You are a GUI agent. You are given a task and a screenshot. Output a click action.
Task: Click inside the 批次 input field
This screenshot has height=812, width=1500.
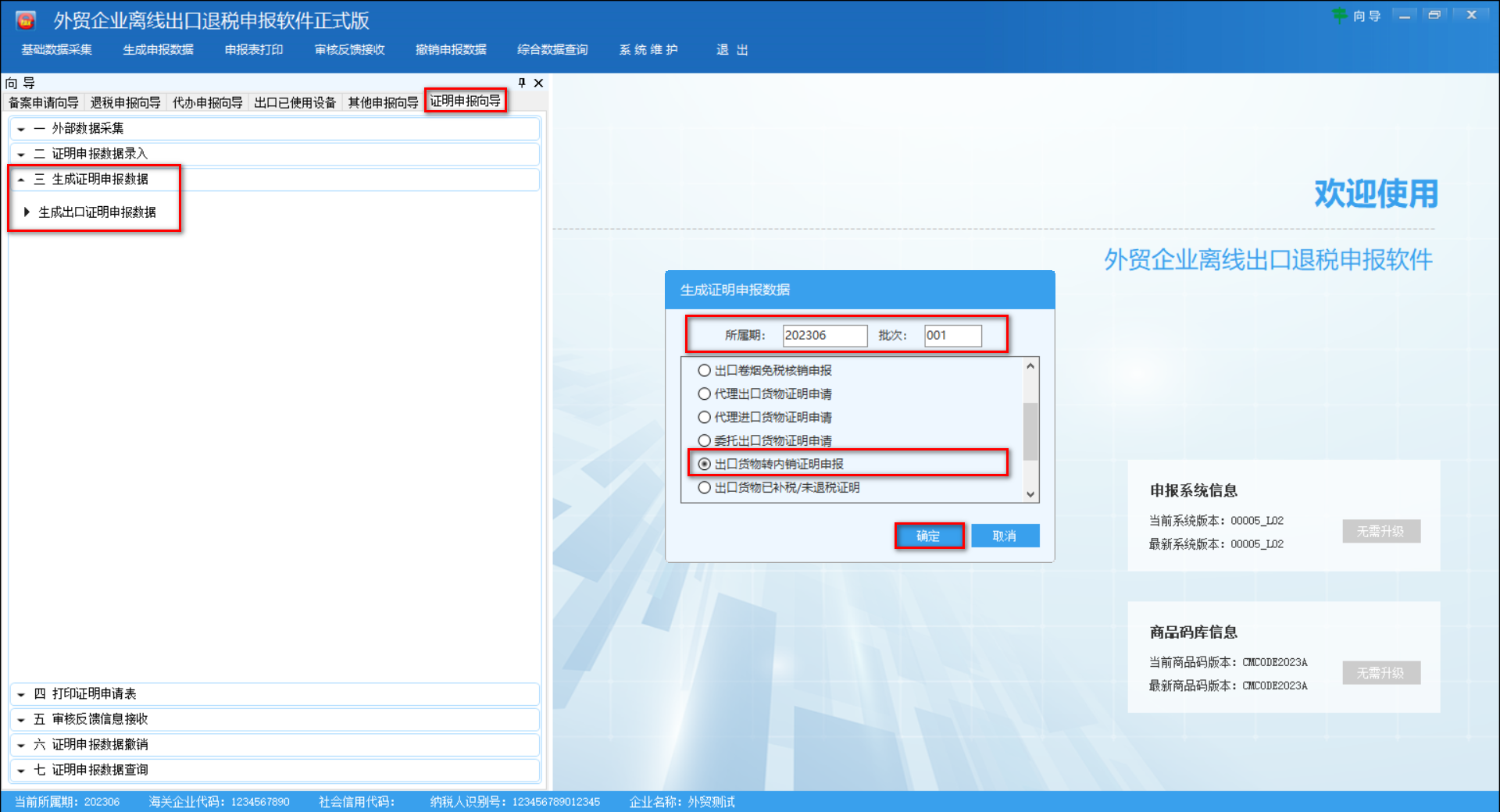[952, 336]
